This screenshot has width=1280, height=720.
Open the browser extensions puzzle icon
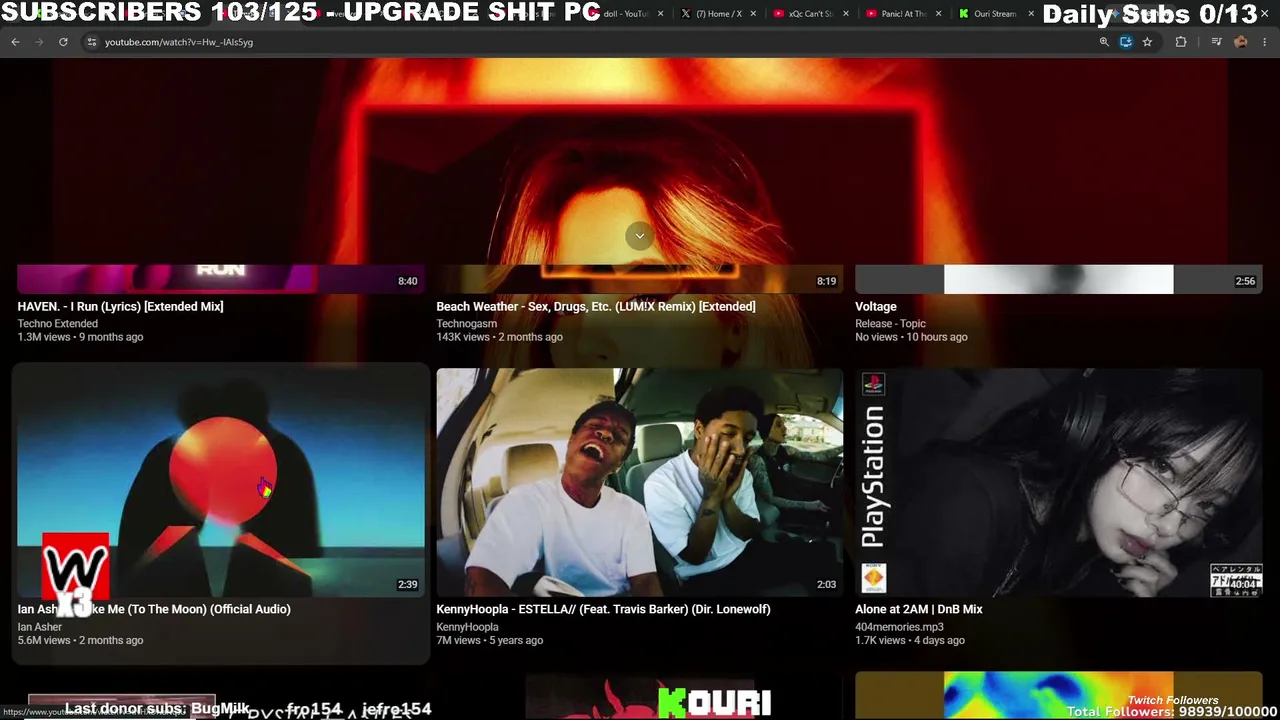click(1181, 42)
